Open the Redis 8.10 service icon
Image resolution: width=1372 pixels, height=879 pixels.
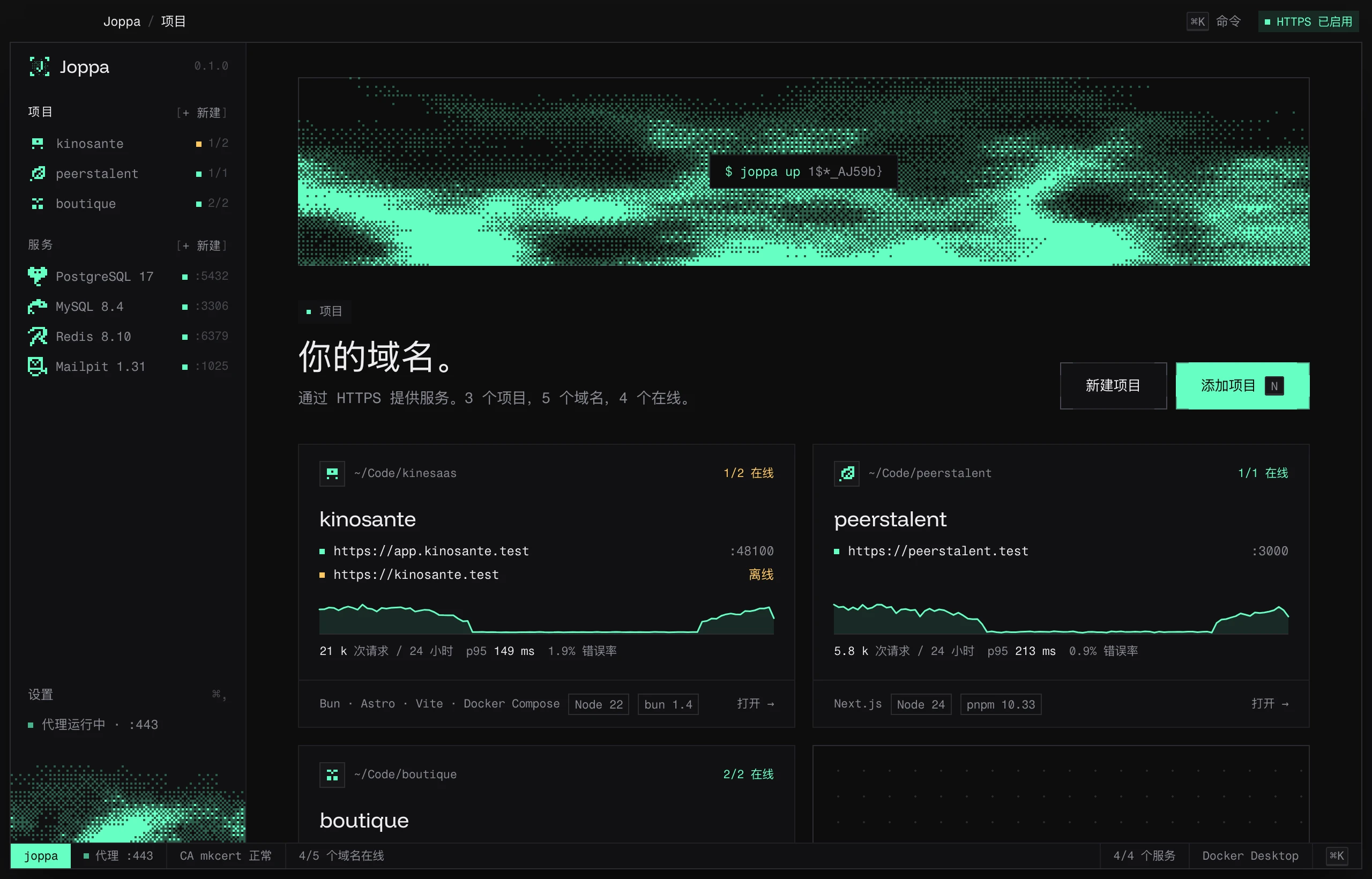[x=38, y=337]
